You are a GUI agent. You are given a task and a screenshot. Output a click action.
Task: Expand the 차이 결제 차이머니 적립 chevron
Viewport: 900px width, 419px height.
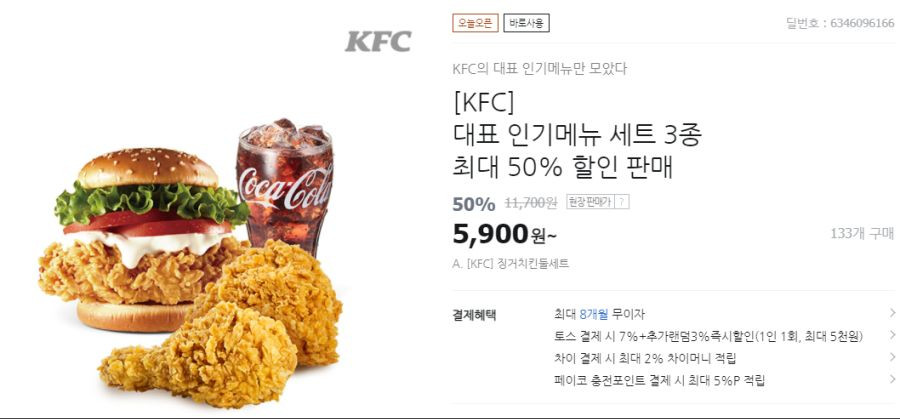click(x=893, y=357)
